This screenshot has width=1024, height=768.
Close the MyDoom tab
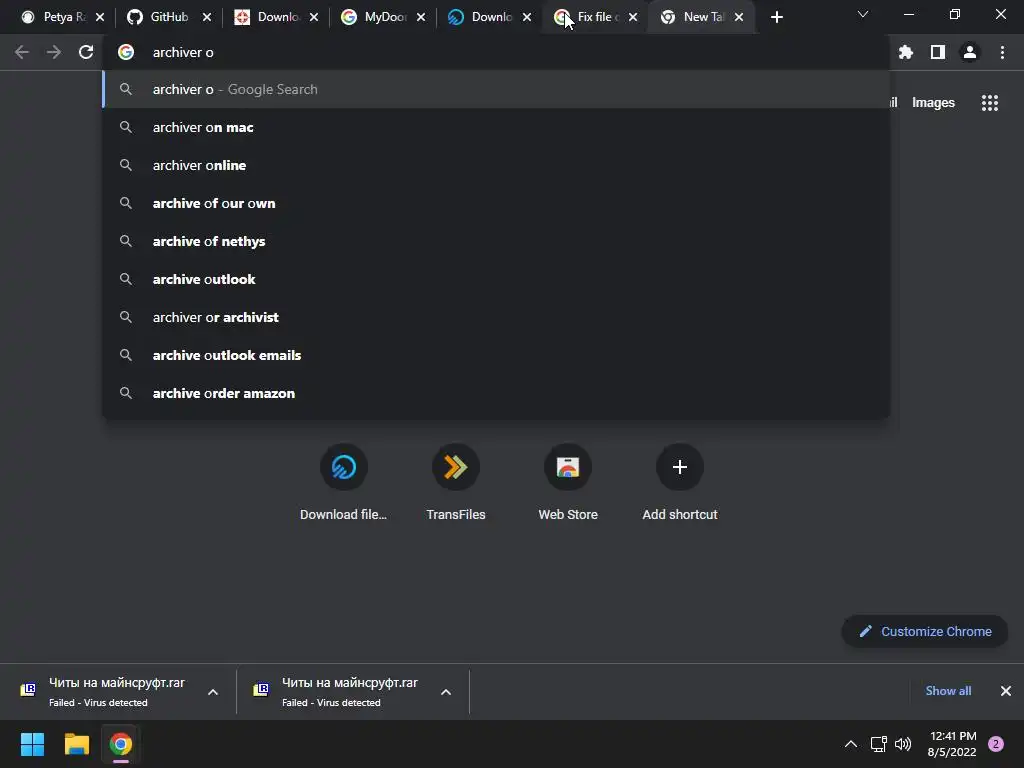(421, 17)
